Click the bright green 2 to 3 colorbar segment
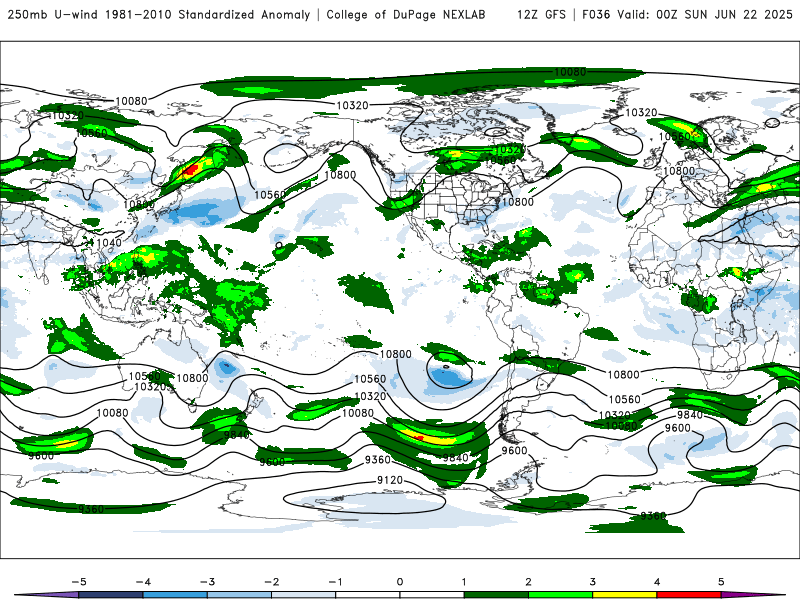 [561, 595]
